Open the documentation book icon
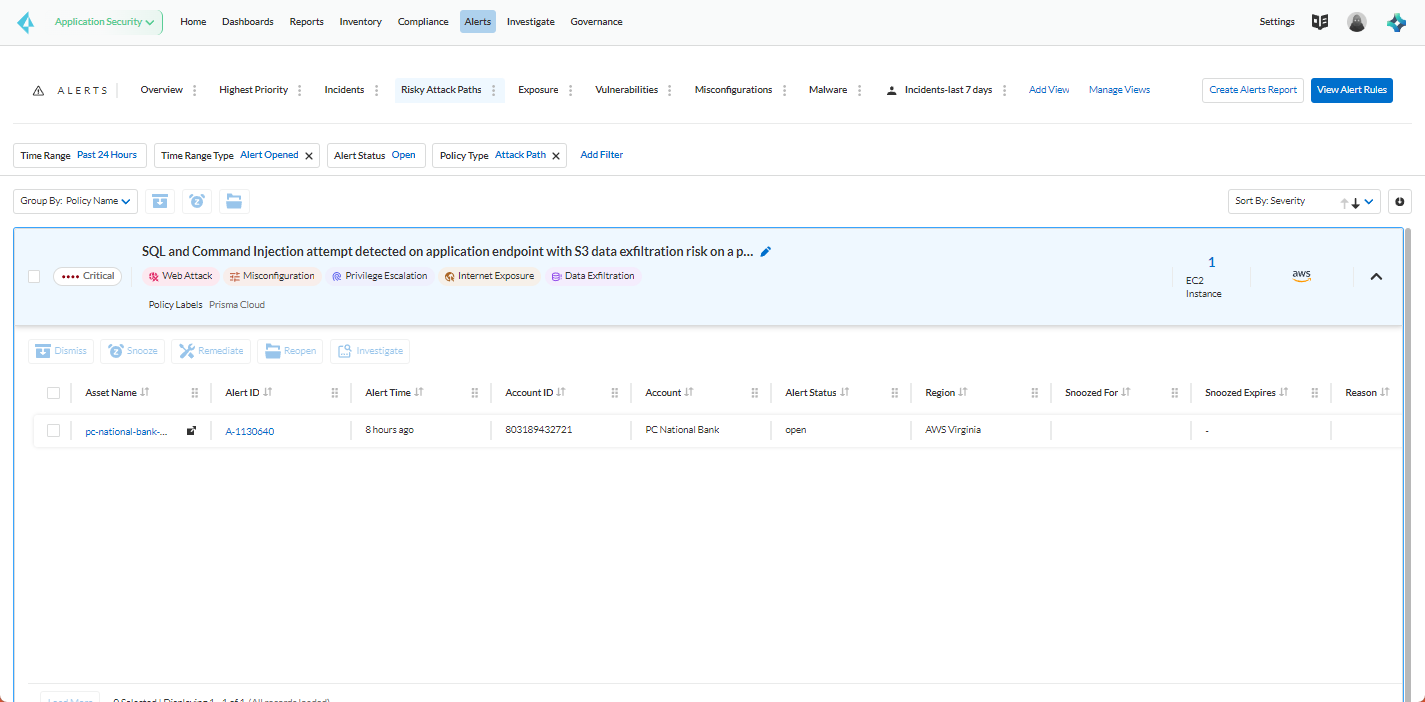Viewport: 1425px width, 702px height. click(x=1320, y=22)
